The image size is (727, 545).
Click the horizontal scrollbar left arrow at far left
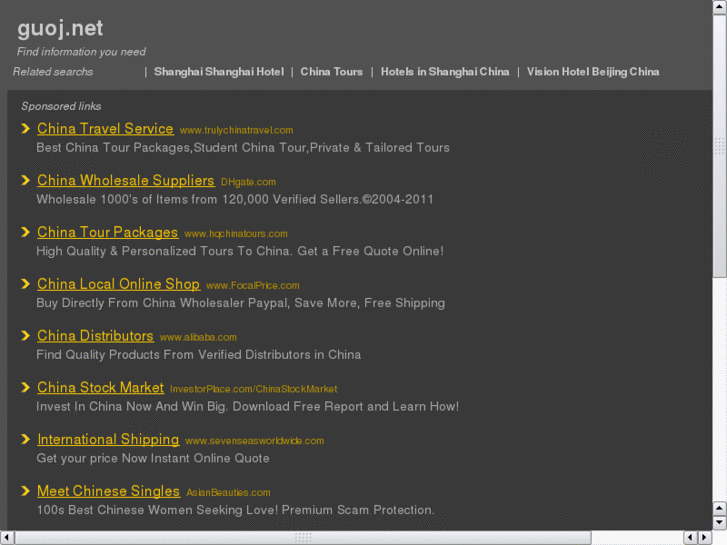click(7, 538)
